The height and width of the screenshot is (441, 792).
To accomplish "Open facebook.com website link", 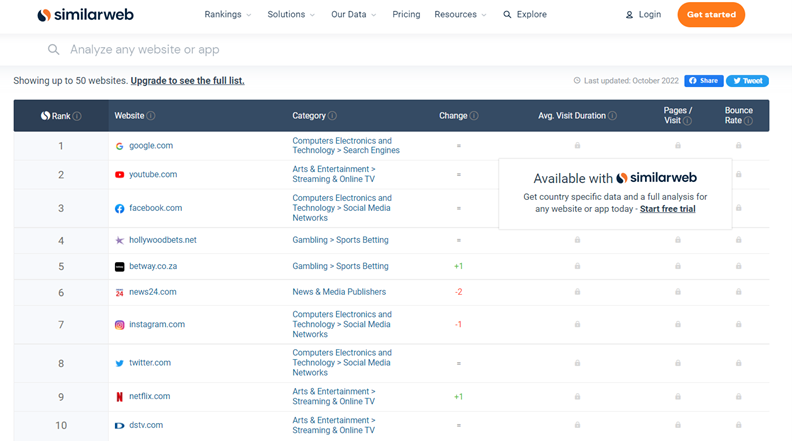I will [156, 208].
